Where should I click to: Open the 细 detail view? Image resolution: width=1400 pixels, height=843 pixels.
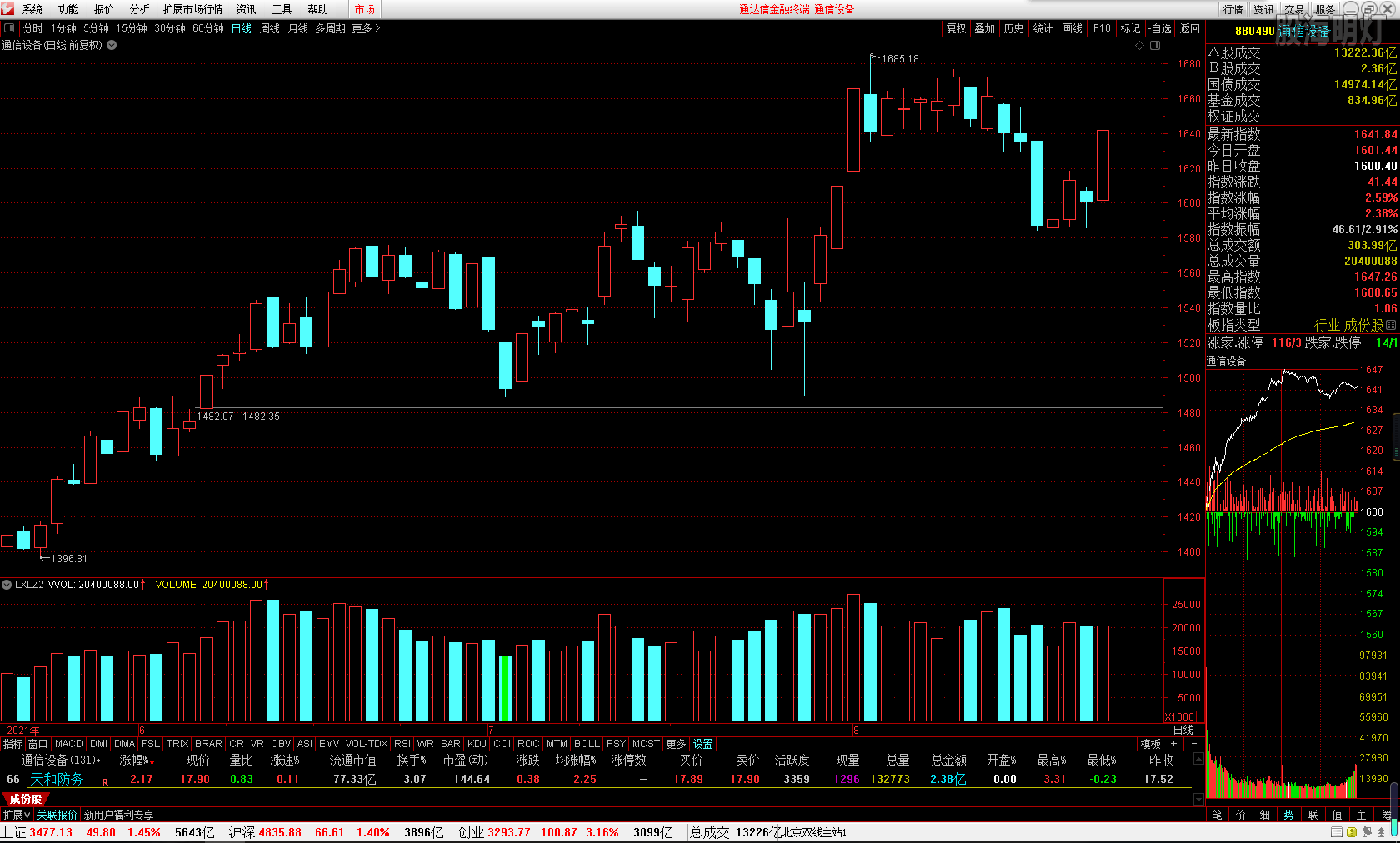click(x=1265, y=815)
